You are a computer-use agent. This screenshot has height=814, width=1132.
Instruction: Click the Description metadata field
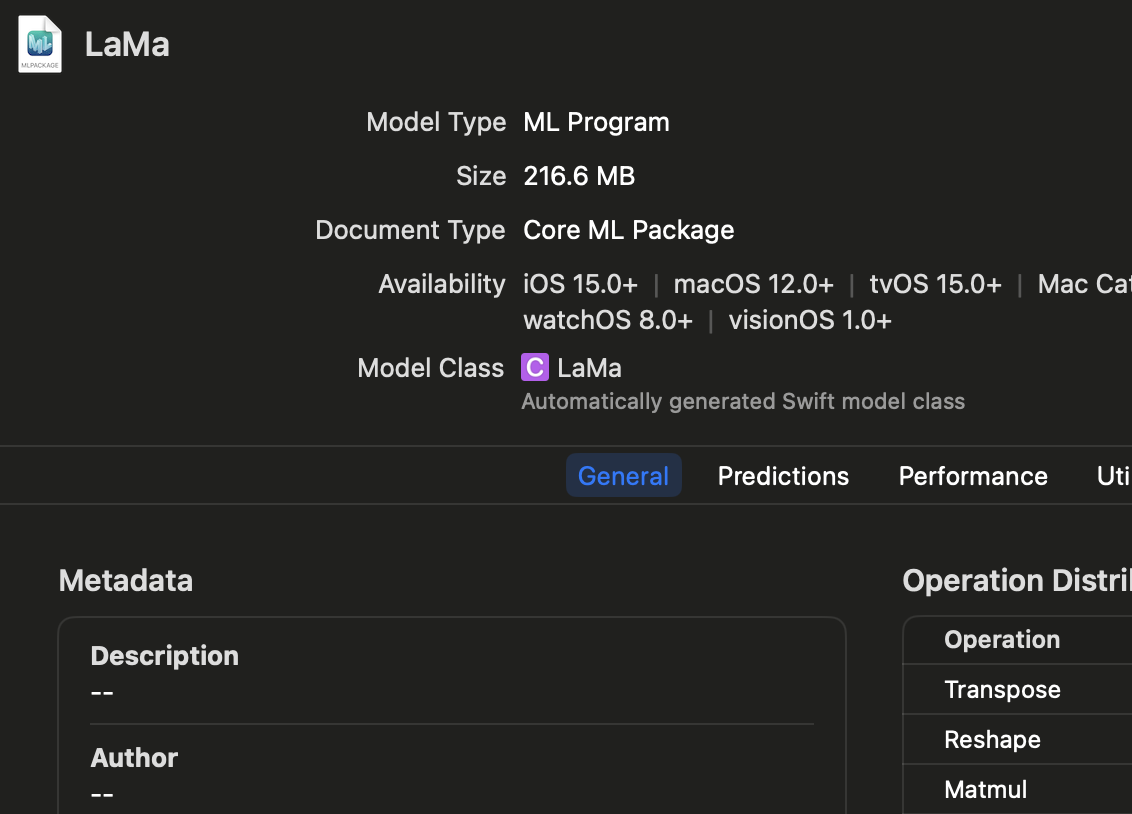click(x=165, y=673)
